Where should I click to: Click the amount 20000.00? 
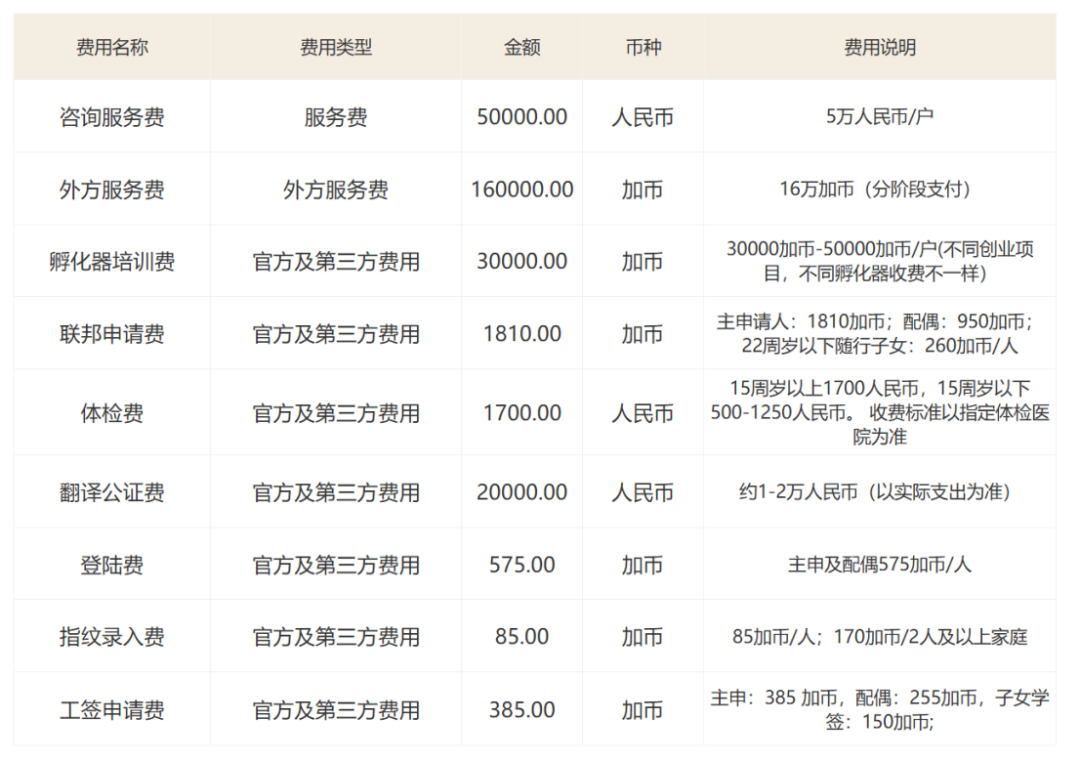(521, 493)
